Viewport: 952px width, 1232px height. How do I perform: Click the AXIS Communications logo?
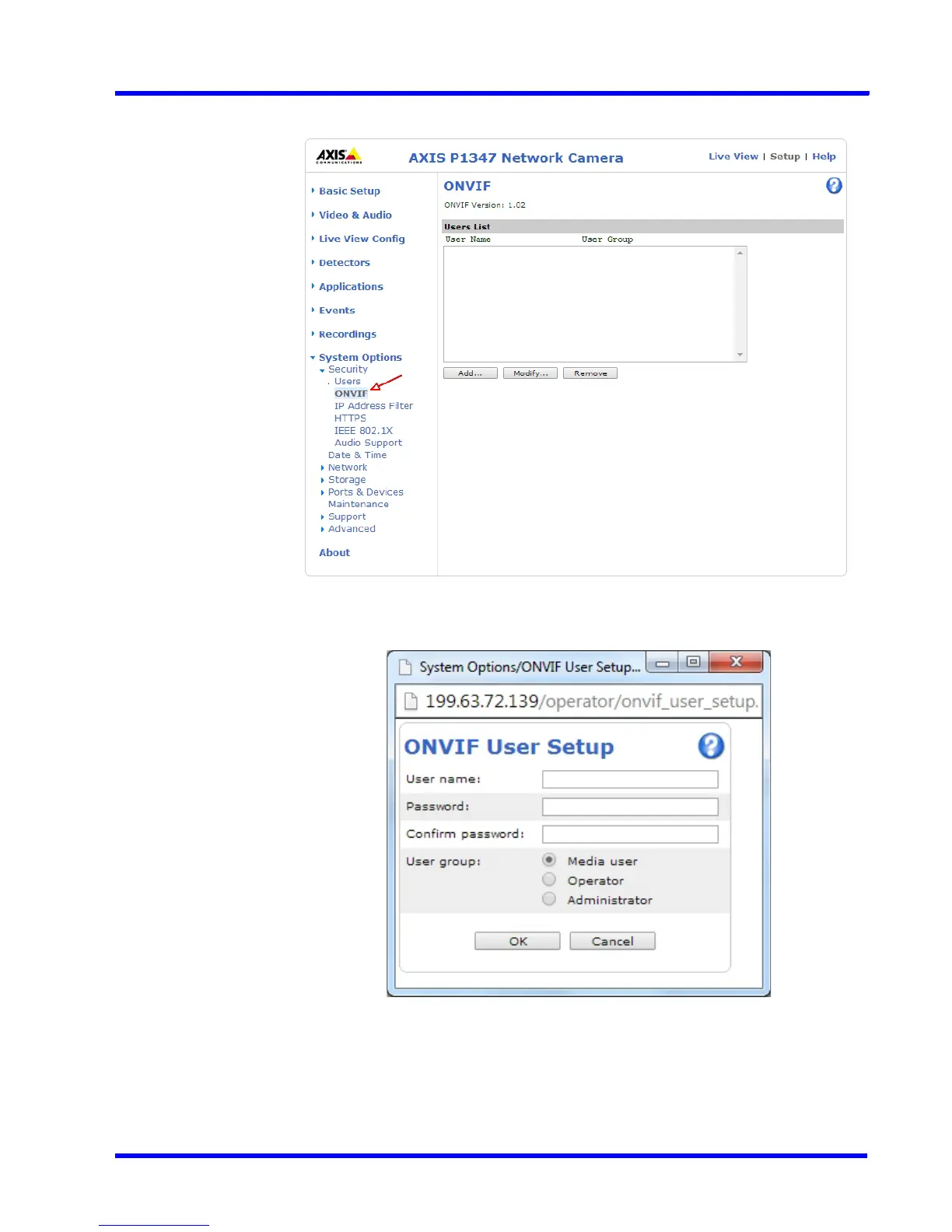(339, 156)
